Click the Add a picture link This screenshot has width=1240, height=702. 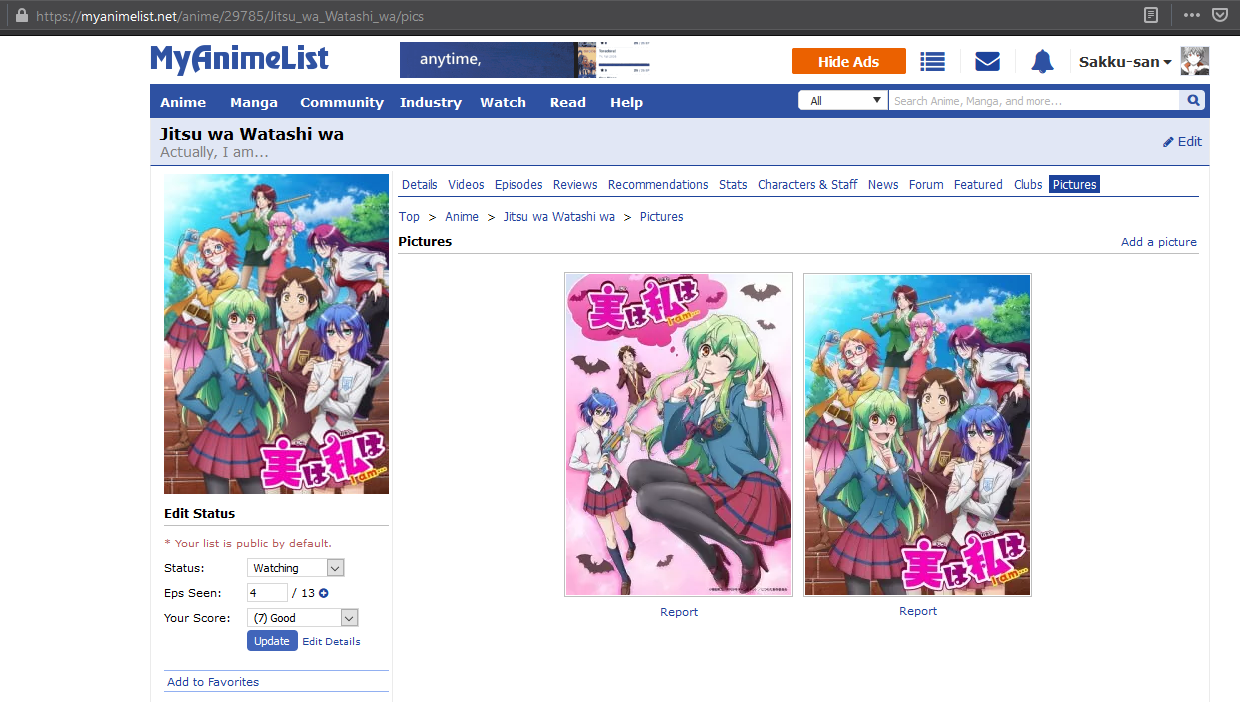(1159, 242)
